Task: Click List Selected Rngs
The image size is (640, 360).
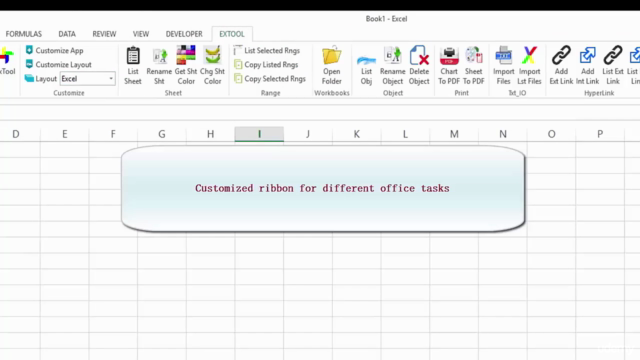Action: (x=267, y=50)
